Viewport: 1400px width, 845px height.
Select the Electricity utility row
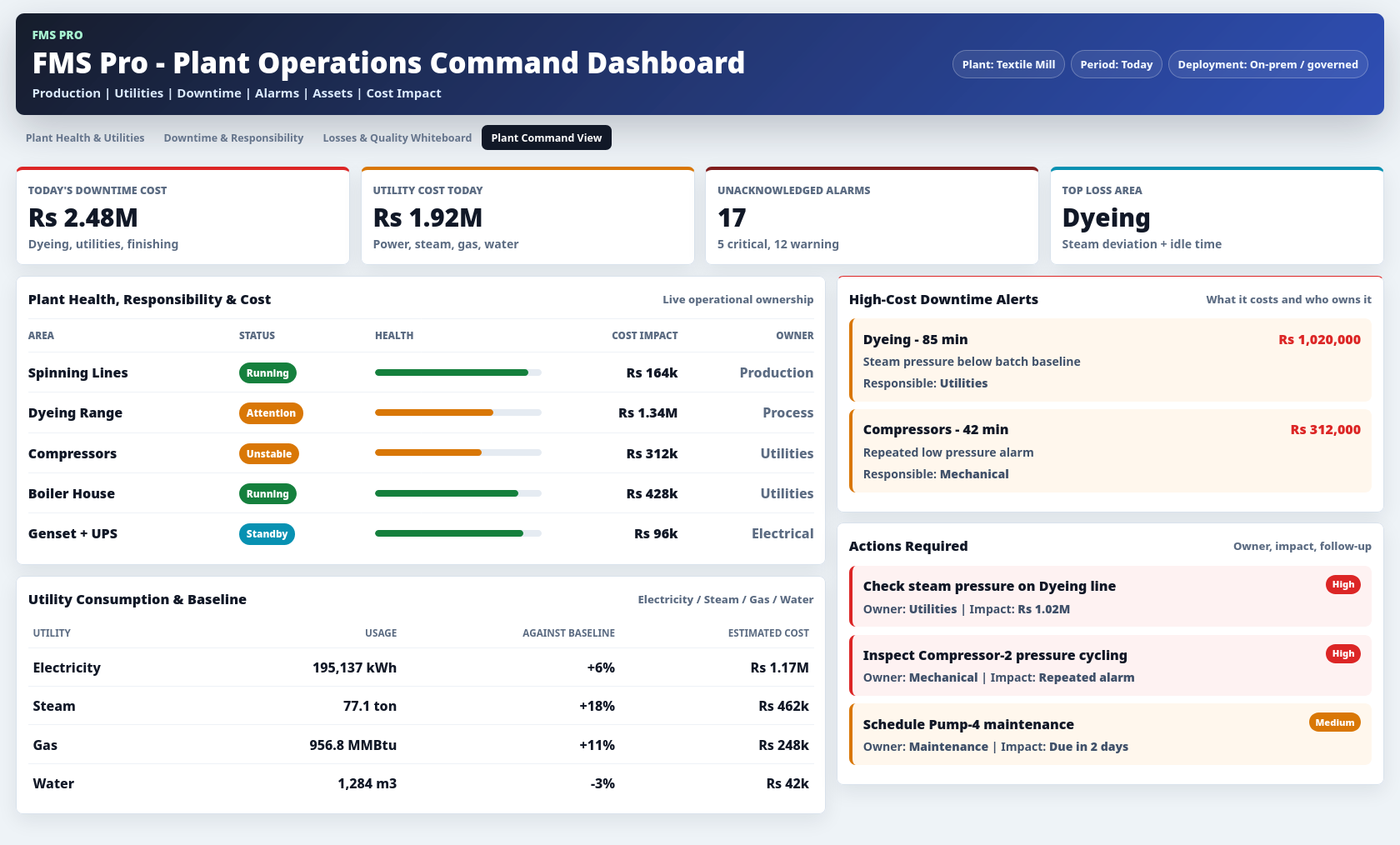tap(421, 667)
